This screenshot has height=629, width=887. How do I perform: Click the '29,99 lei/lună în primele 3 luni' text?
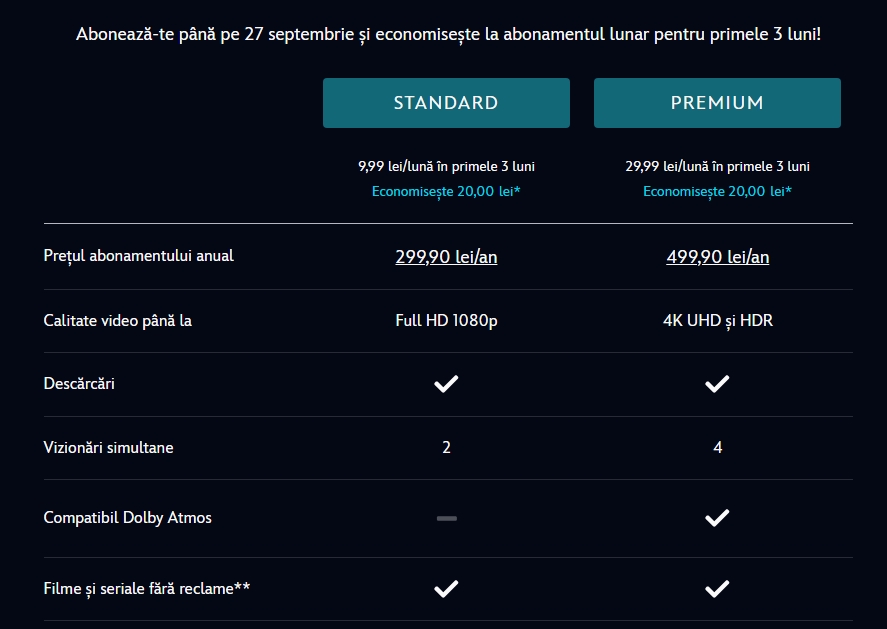click(717, 166)
